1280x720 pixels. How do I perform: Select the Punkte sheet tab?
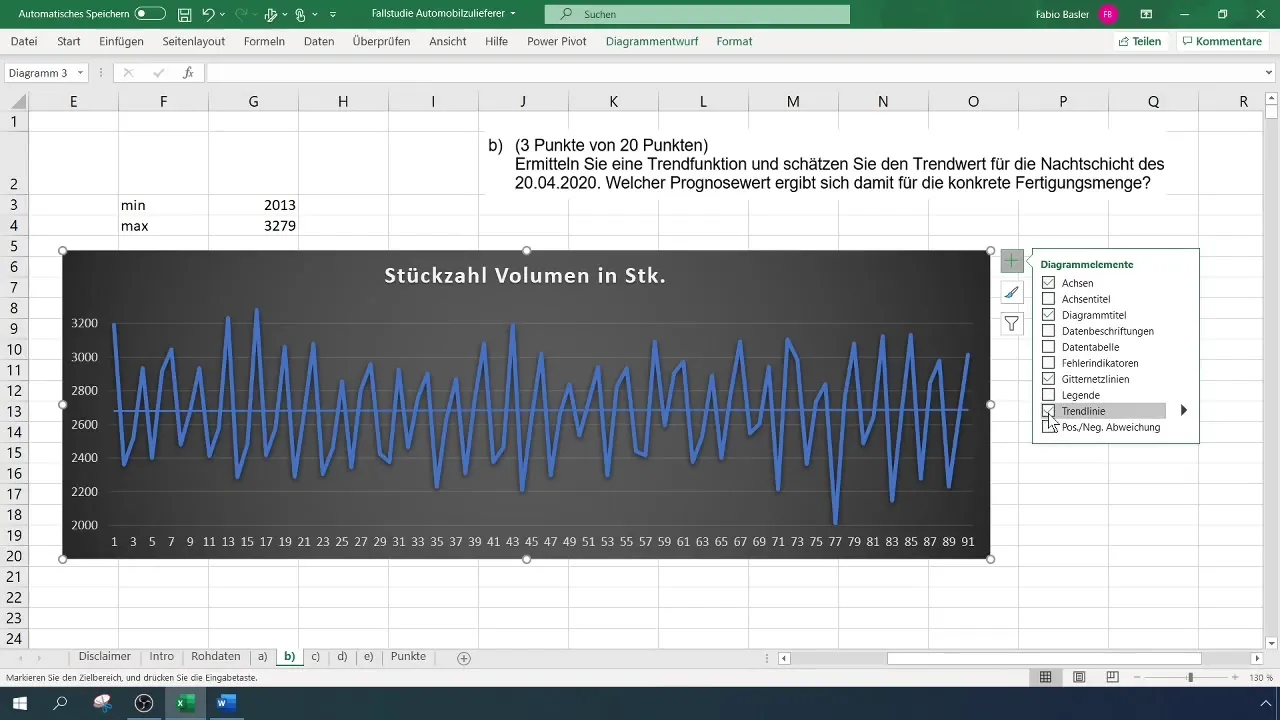408,657
